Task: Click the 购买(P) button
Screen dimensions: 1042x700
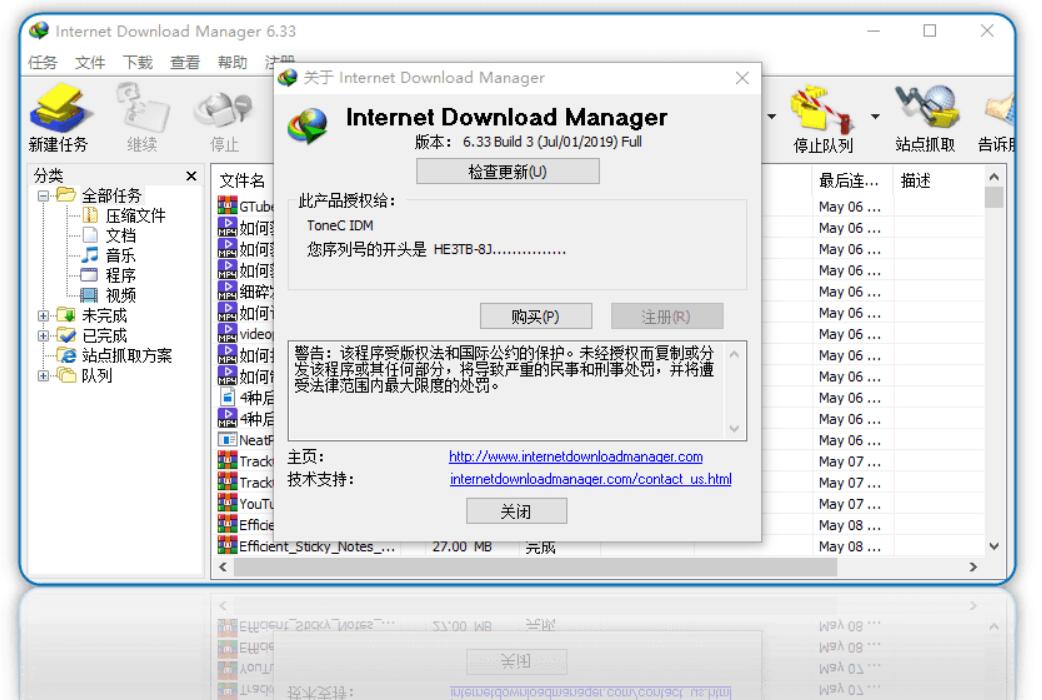Action: [x=536, y=316]
